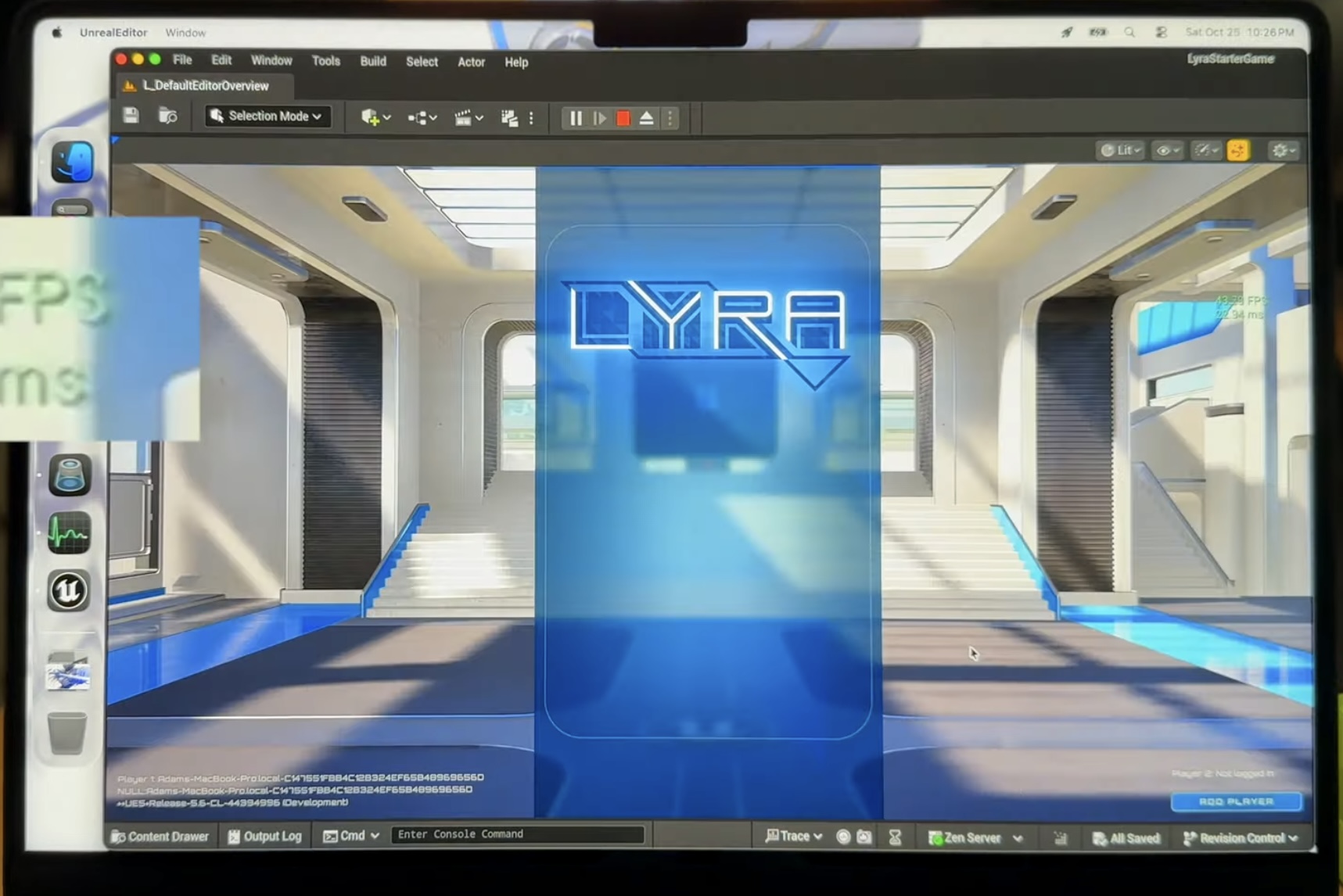
Task: Open the Selection Mode dropdown
Action: point(268,116)
